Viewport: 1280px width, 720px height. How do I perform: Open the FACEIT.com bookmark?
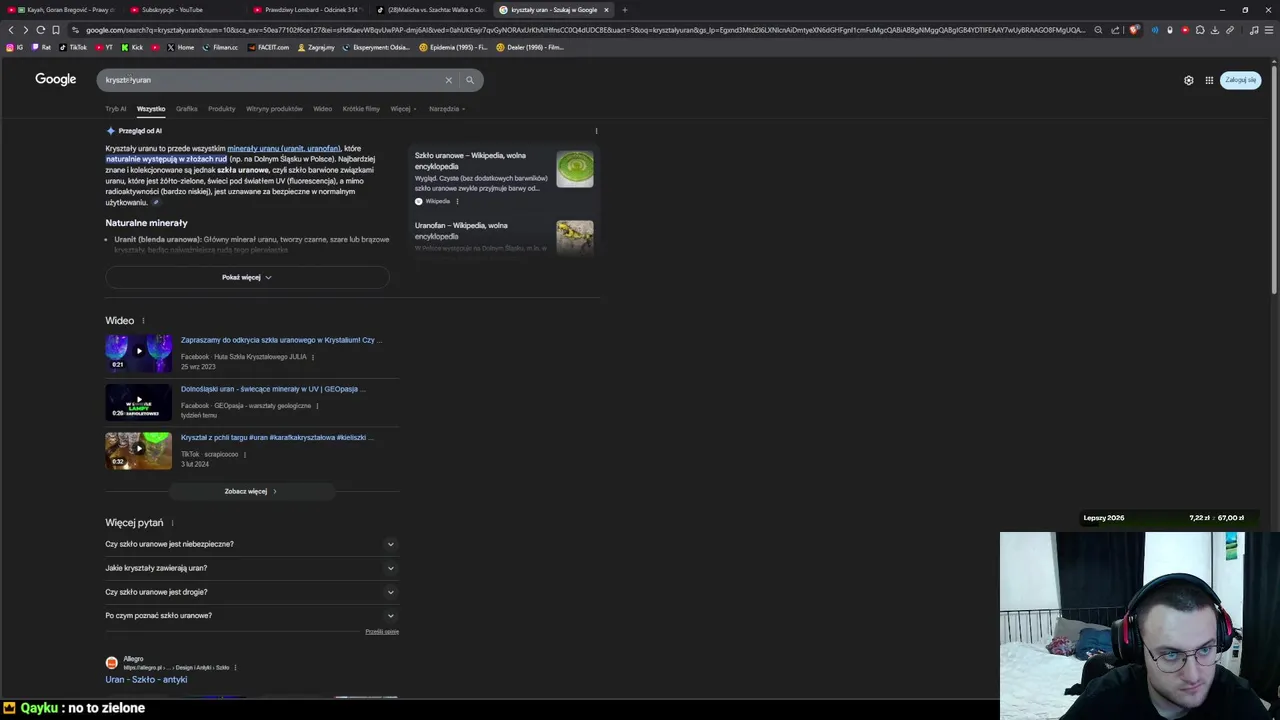[269, 47]
